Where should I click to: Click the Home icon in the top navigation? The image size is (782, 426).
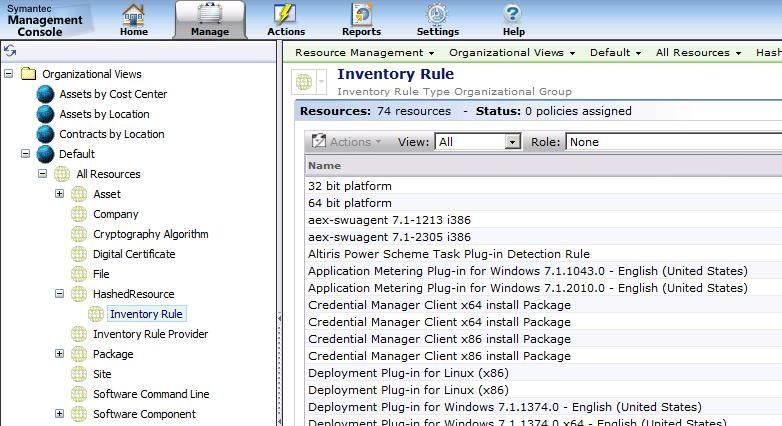(133, 16)
